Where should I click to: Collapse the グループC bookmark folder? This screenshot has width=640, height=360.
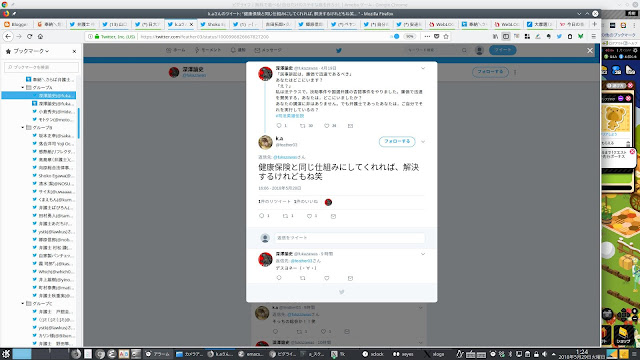[23, 303]
